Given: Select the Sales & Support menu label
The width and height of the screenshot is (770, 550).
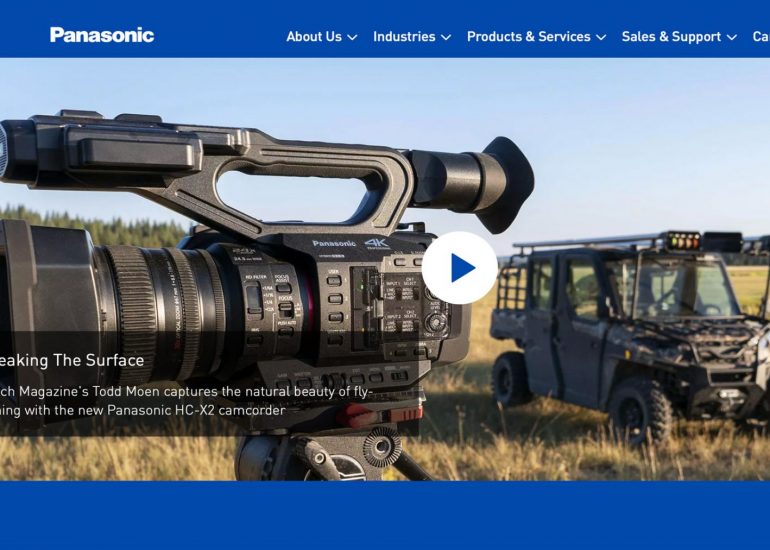Looking at the screenshot, I should (670, 36).
